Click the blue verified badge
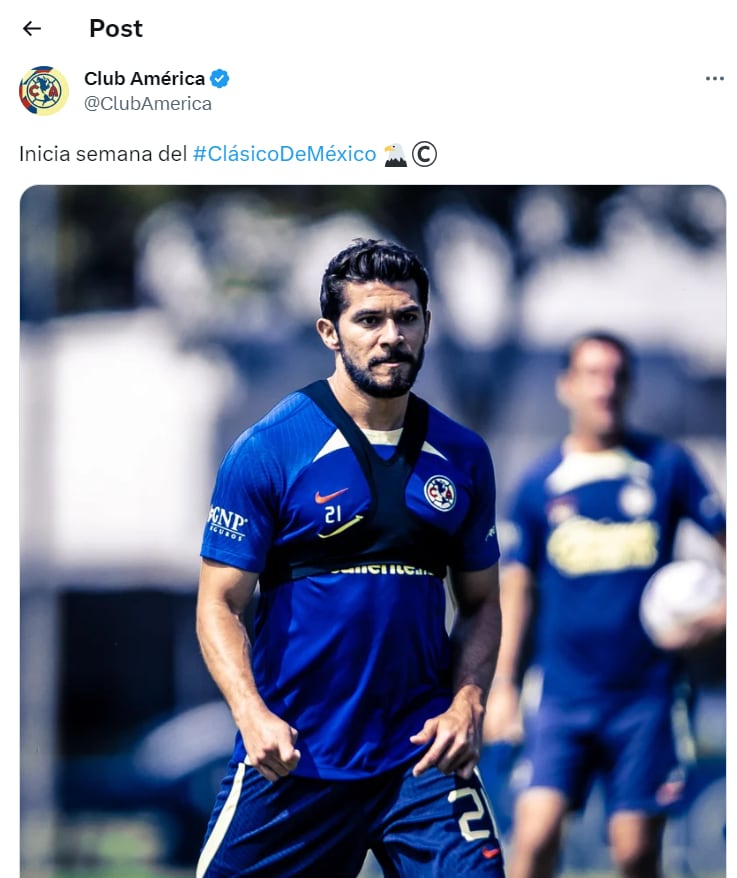The height and width of the screenshot is (878, 737). tap(220, 78)
